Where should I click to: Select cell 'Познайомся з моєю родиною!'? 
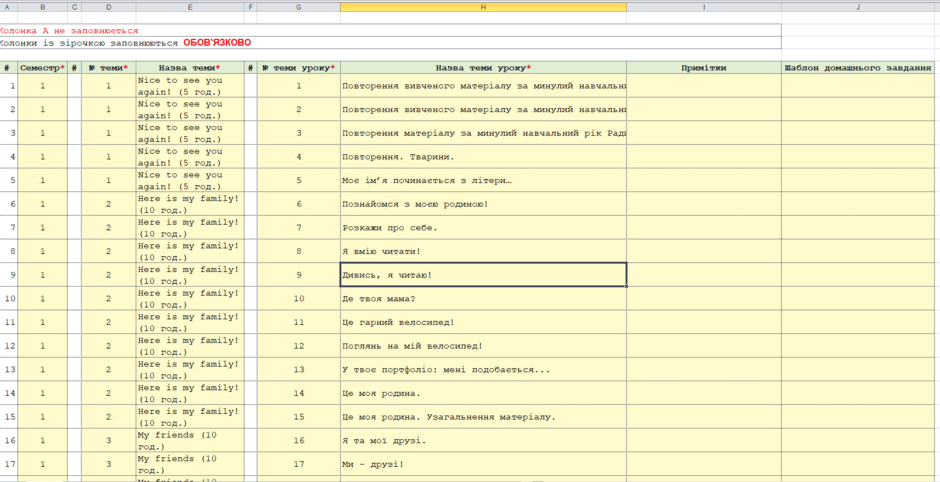(483, 204)
